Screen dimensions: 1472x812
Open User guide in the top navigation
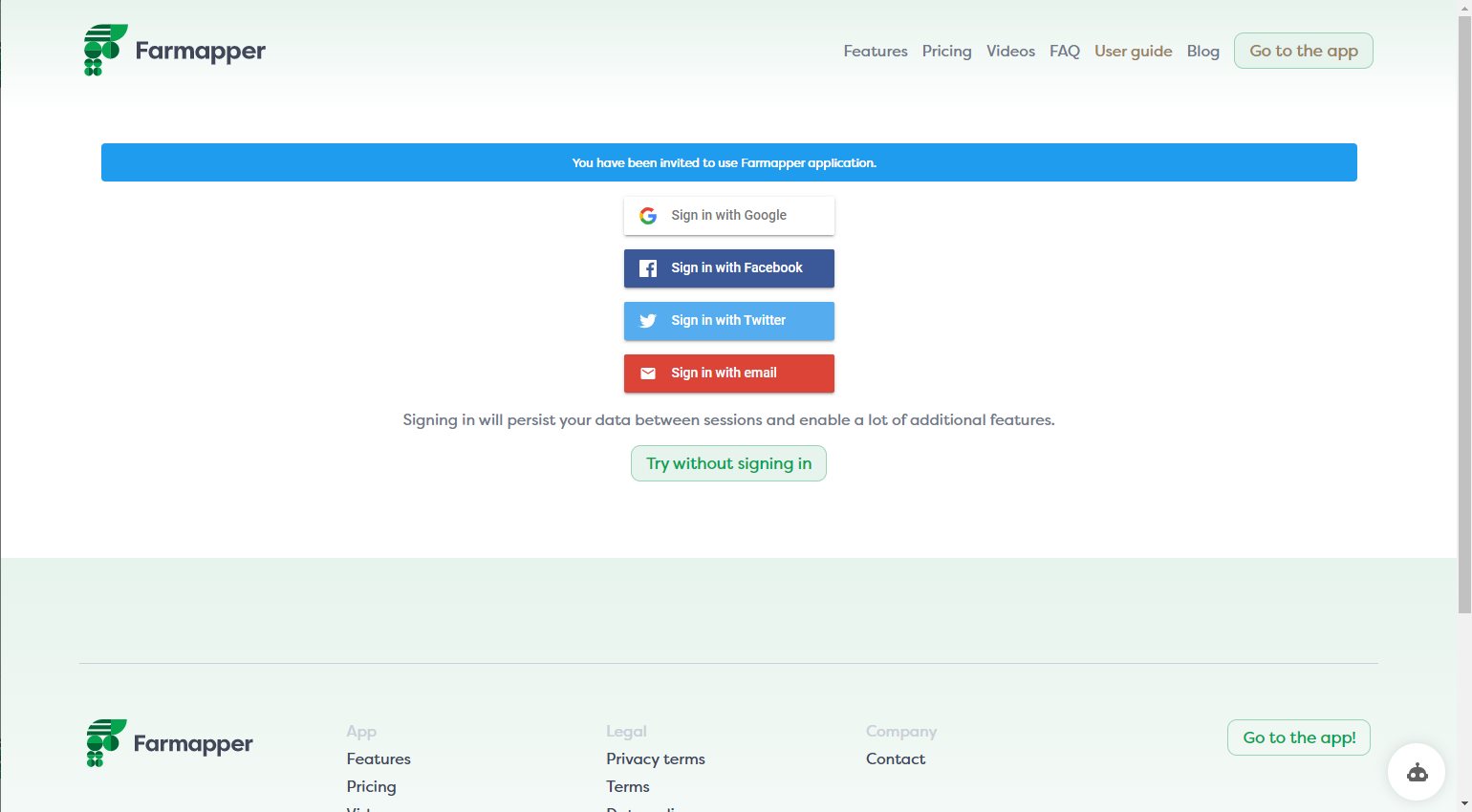1134,51
